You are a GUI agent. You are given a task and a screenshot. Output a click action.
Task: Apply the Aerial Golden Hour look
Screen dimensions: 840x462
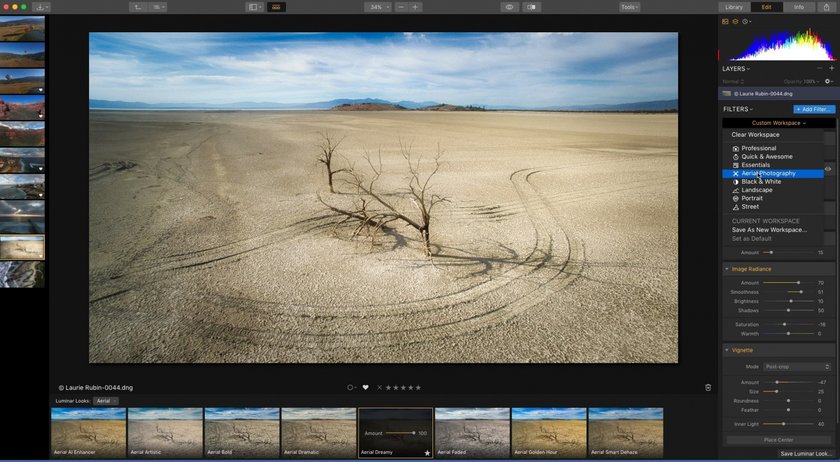549,433
